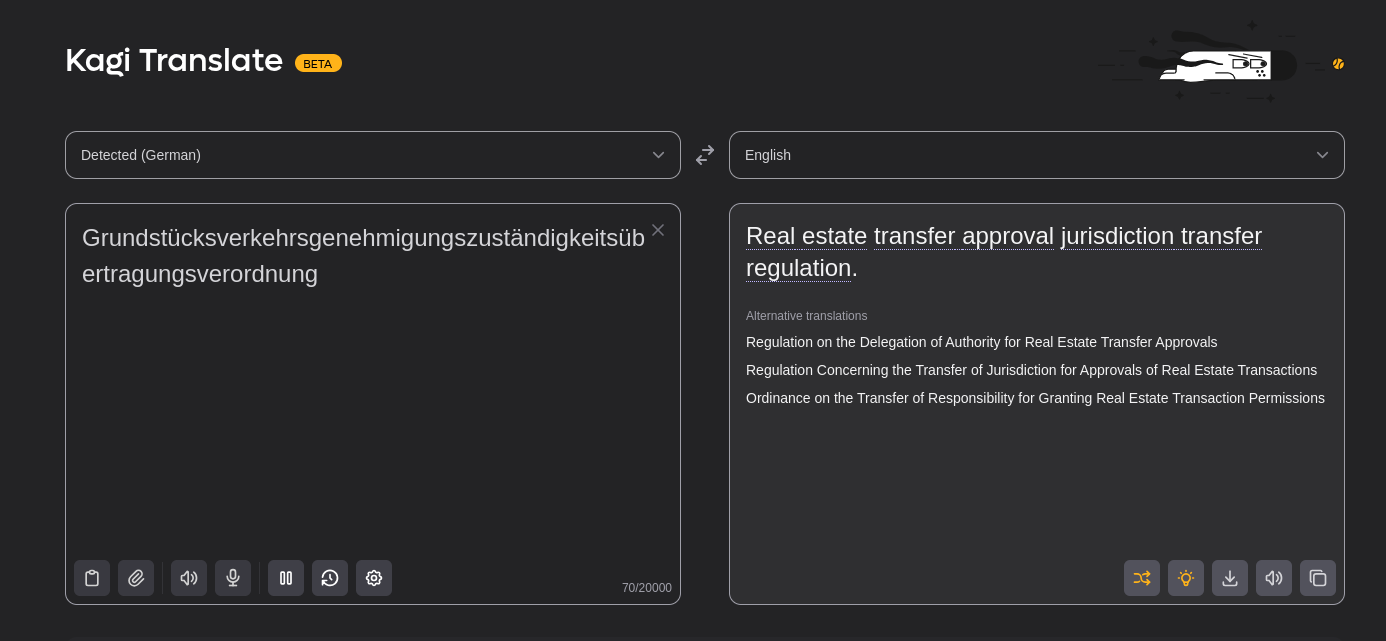Viewport: 1386px width, 641px height.
Task: Play audio of the English translation
Action: (1274, 578)
